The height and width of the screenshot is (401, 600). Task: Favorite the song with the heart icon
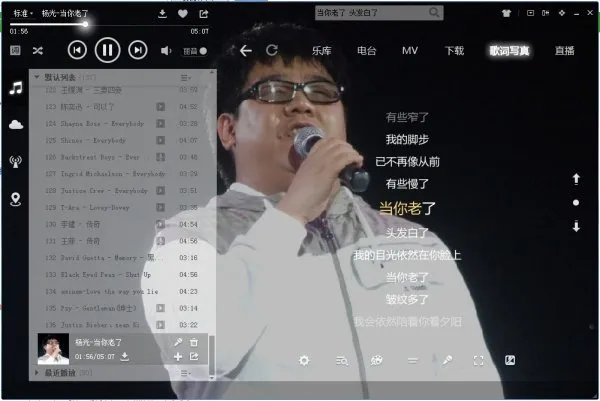(x=183, y=14)
